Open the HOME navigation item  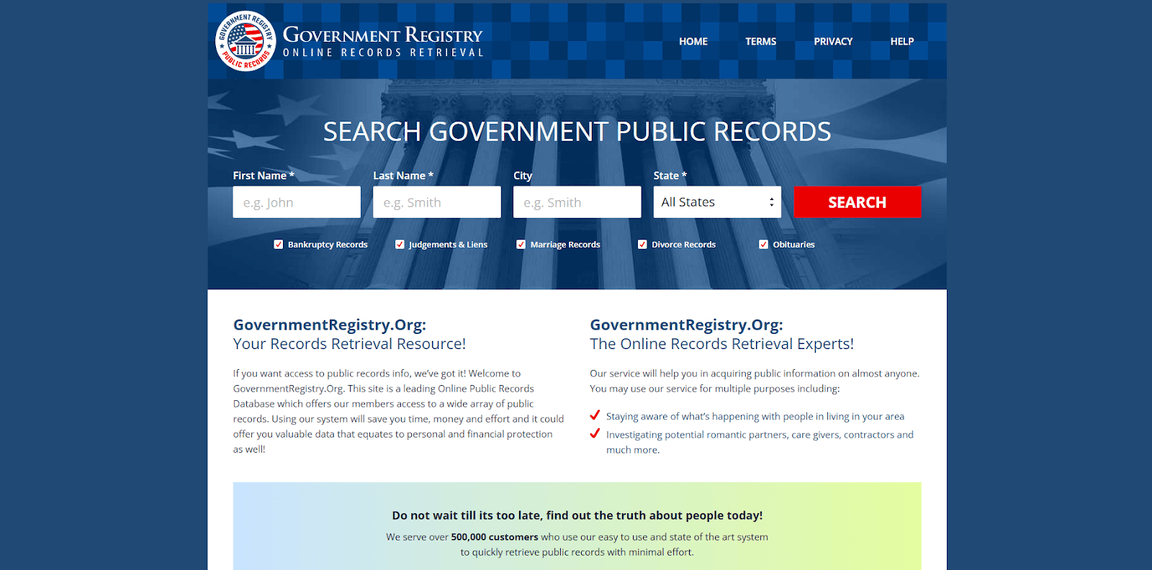(x=693, y=42)
